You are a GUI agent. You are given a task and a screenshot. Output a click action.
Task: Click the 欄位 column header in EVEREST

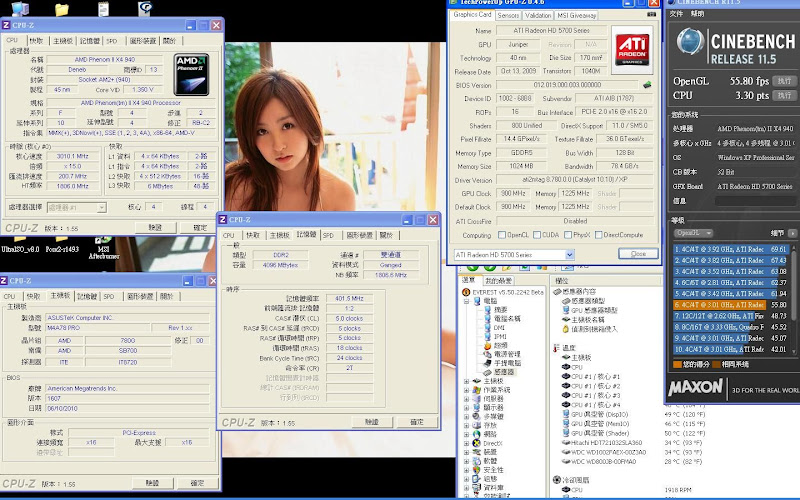point(562,281)
